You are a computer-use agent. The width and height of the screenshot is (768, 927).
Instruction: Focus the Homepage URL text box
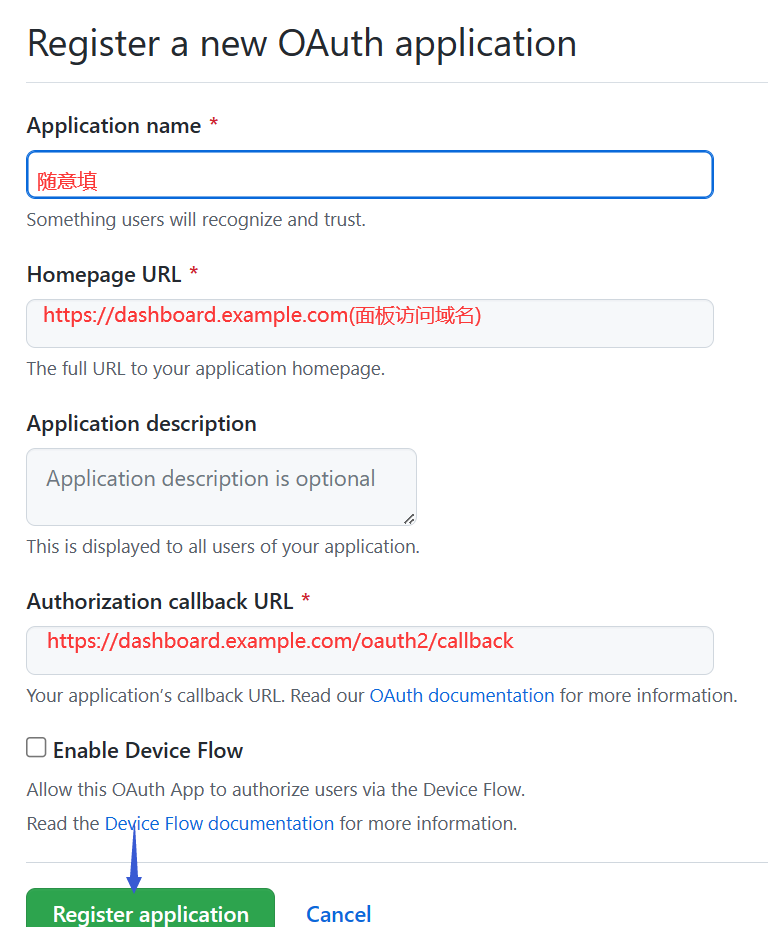(369, 323)
